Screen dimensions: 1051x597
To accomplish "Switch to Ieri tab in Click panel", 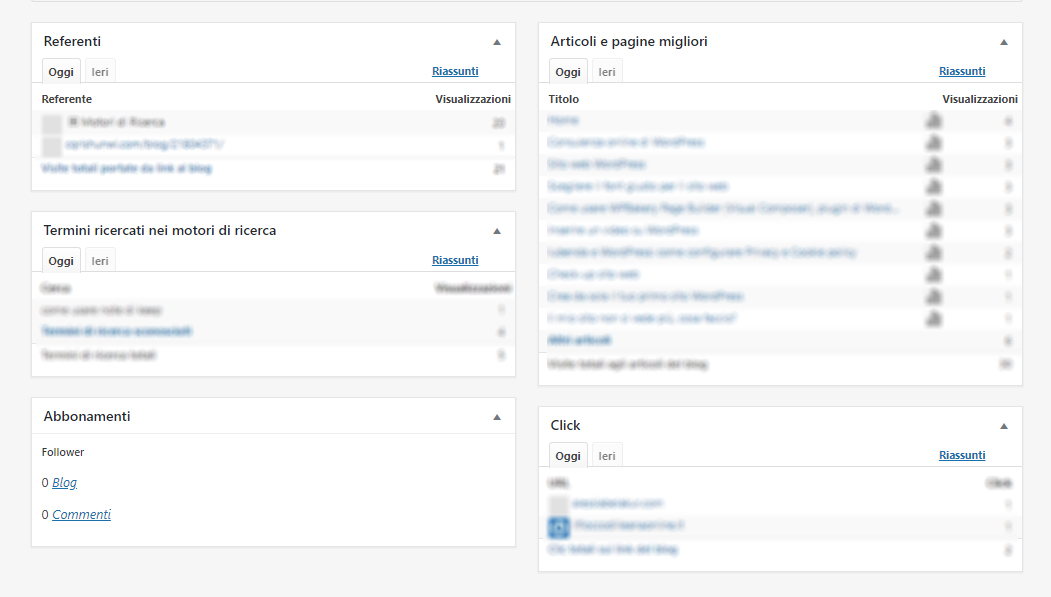I will (607, 456).
